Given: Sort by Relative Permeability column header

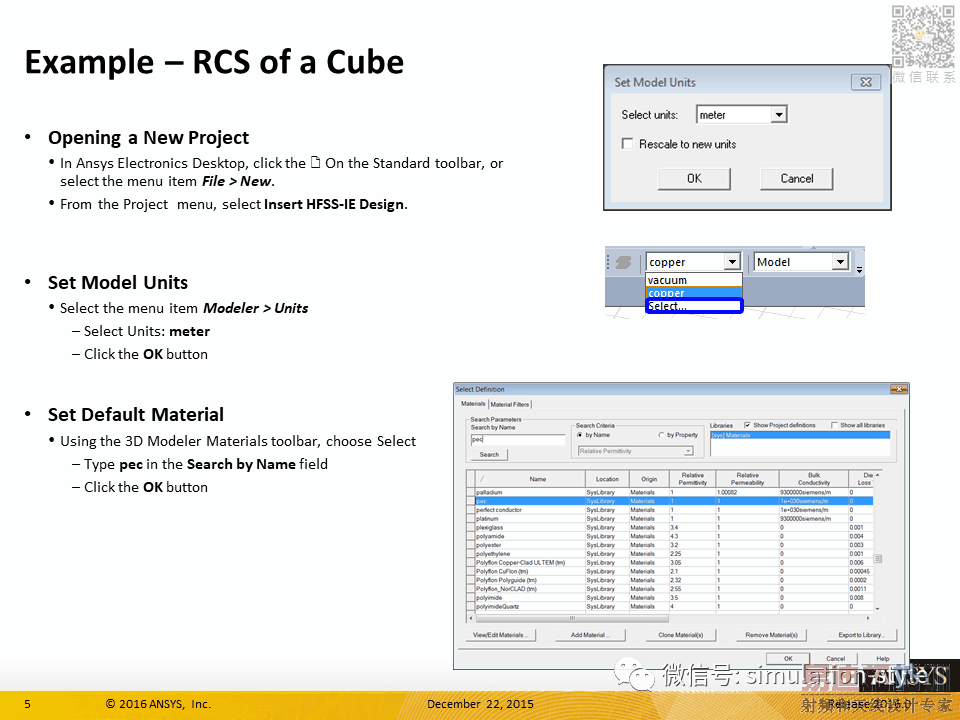Looking at the screenshot, I should [x=748, y=479].
